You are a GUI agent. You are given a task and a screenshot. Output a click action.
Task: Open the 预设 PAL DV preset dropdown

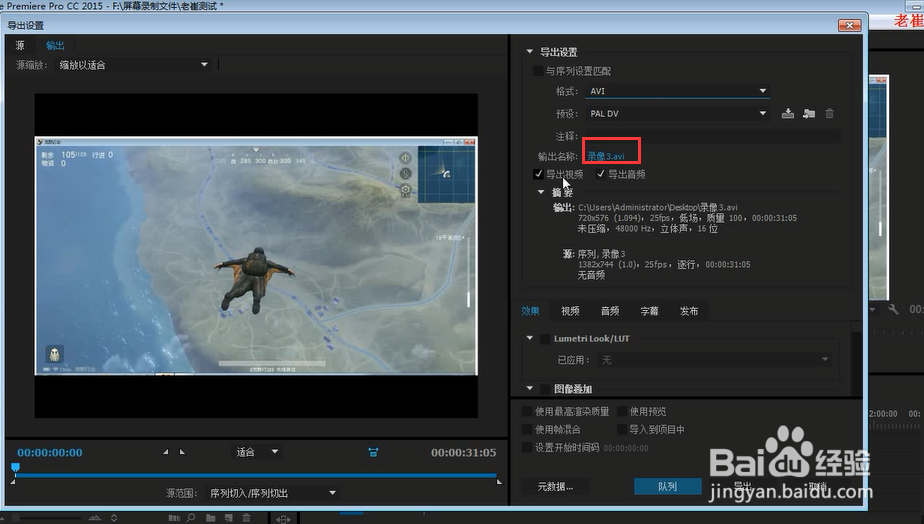pyautogui.click(x=678, y=113)
